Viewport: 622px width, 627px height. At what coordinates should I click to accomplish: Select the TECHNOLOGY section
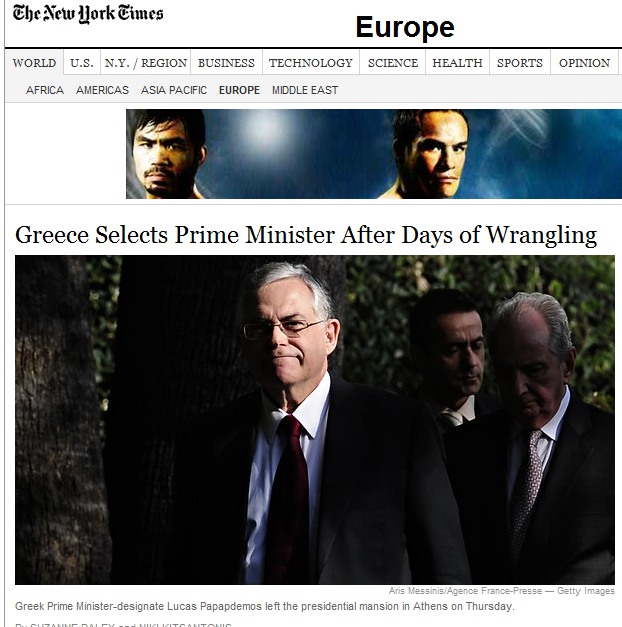[x=311, y=63]
